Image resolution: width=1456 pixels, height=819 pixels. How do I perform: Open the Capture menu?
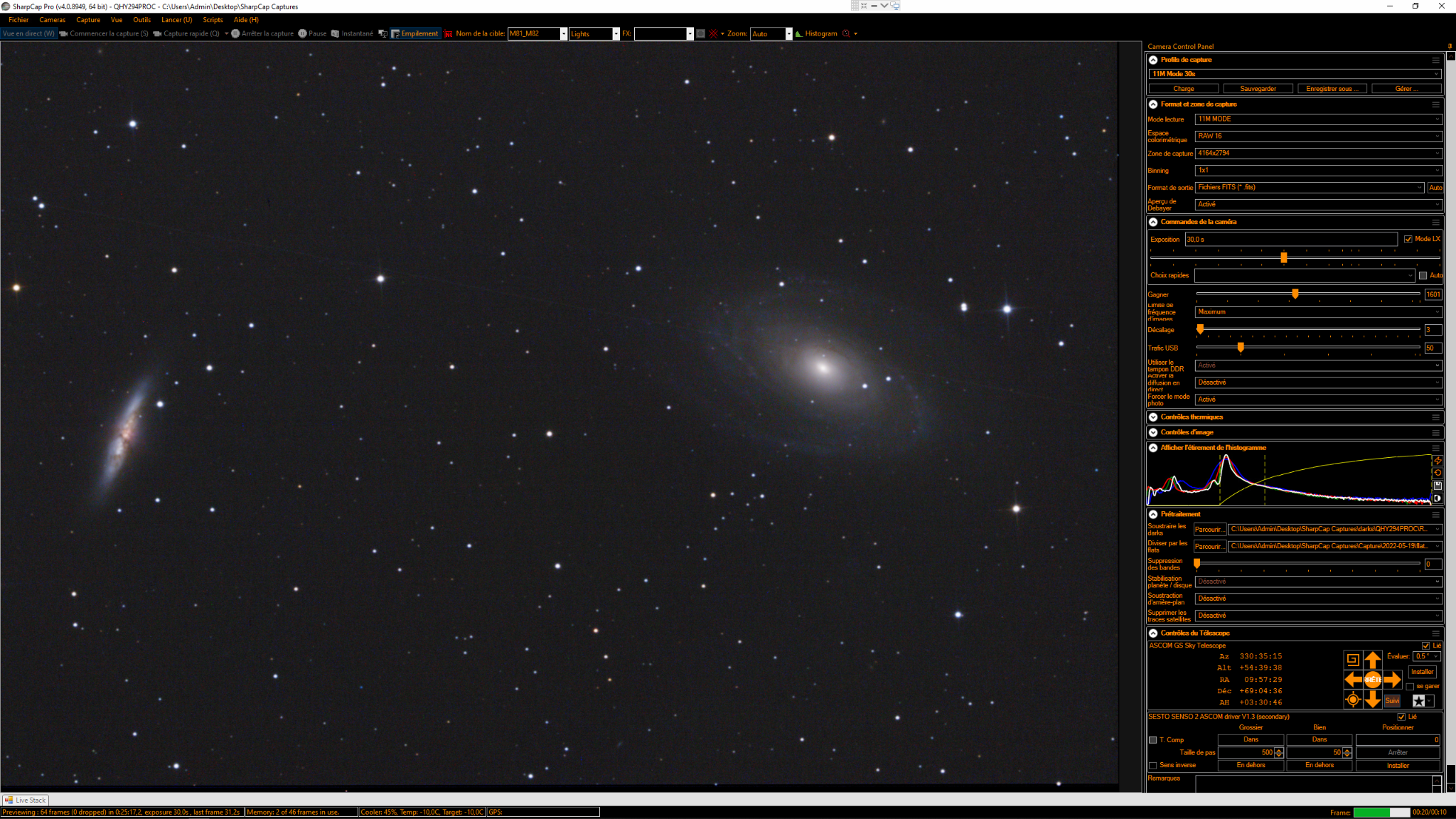pyautogui.click(x=88, y=20)
